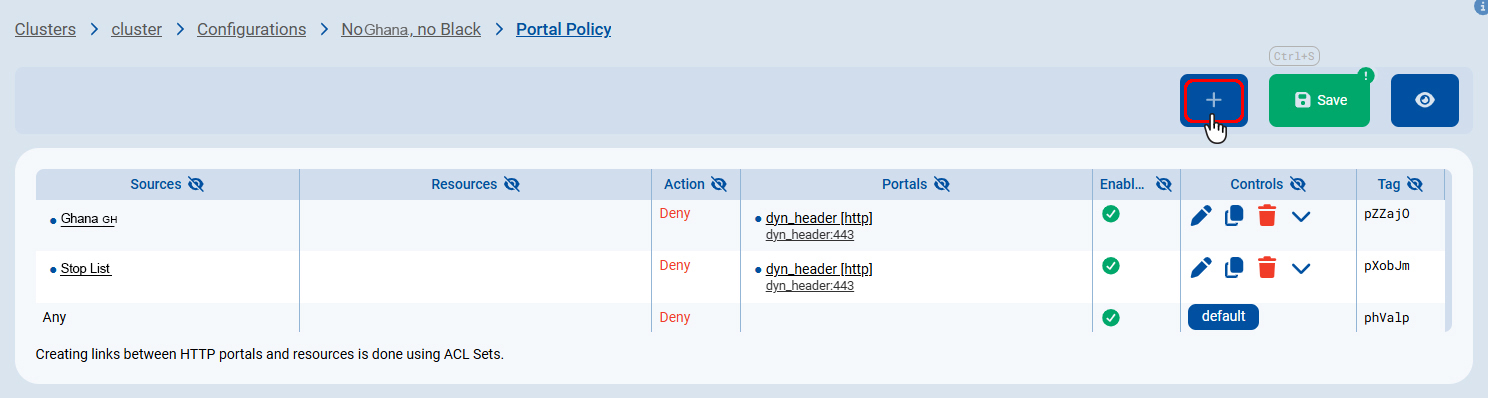Image resolution: width=1488 pixels, height=398 pixels.
Task: Toggle enabled checkmark for Stop List rule
Action: [x=1110, y=265]
